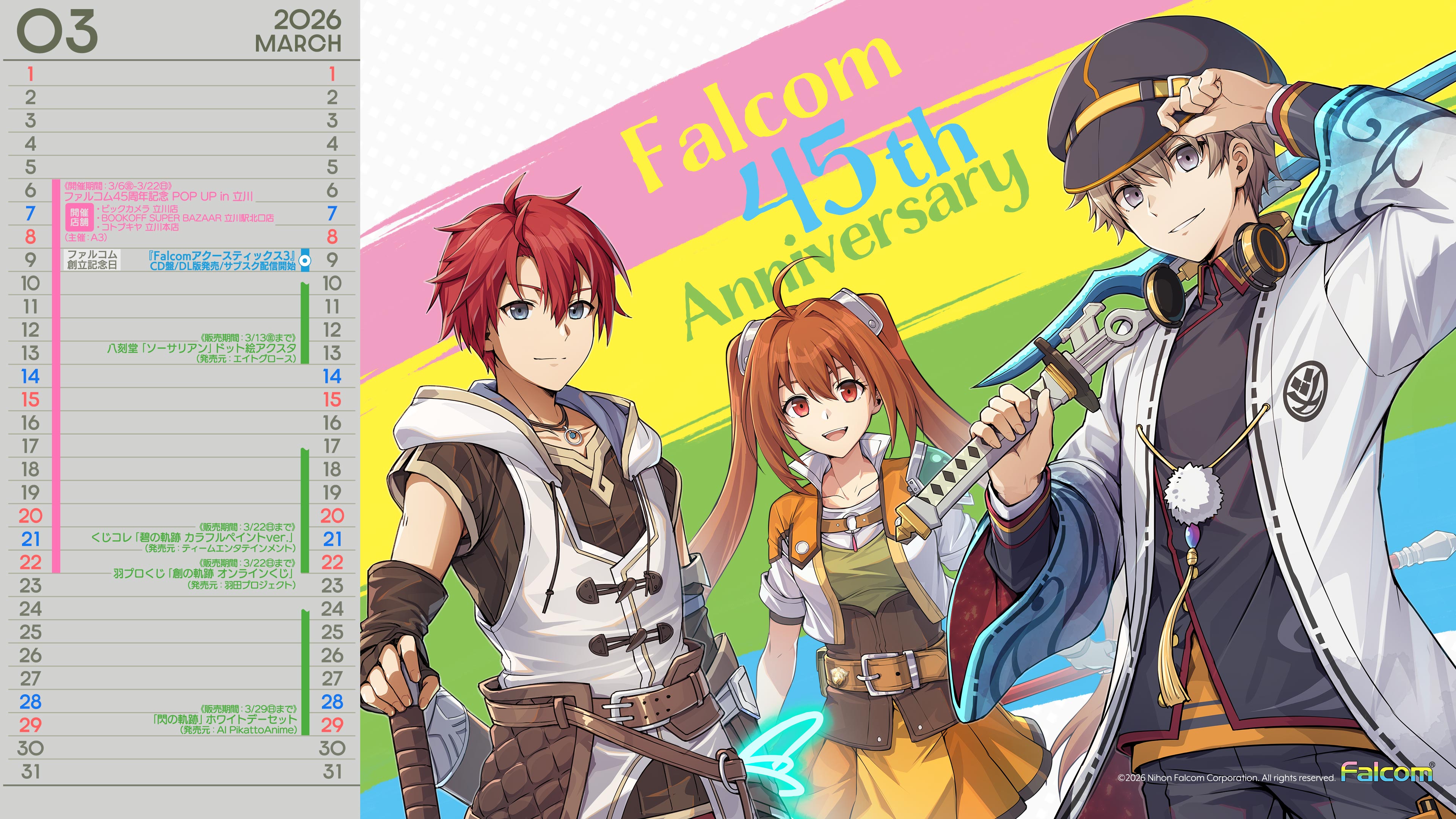Click the large 03 month number
Viewport: 1456px width, 819px height.
point(57,31)
